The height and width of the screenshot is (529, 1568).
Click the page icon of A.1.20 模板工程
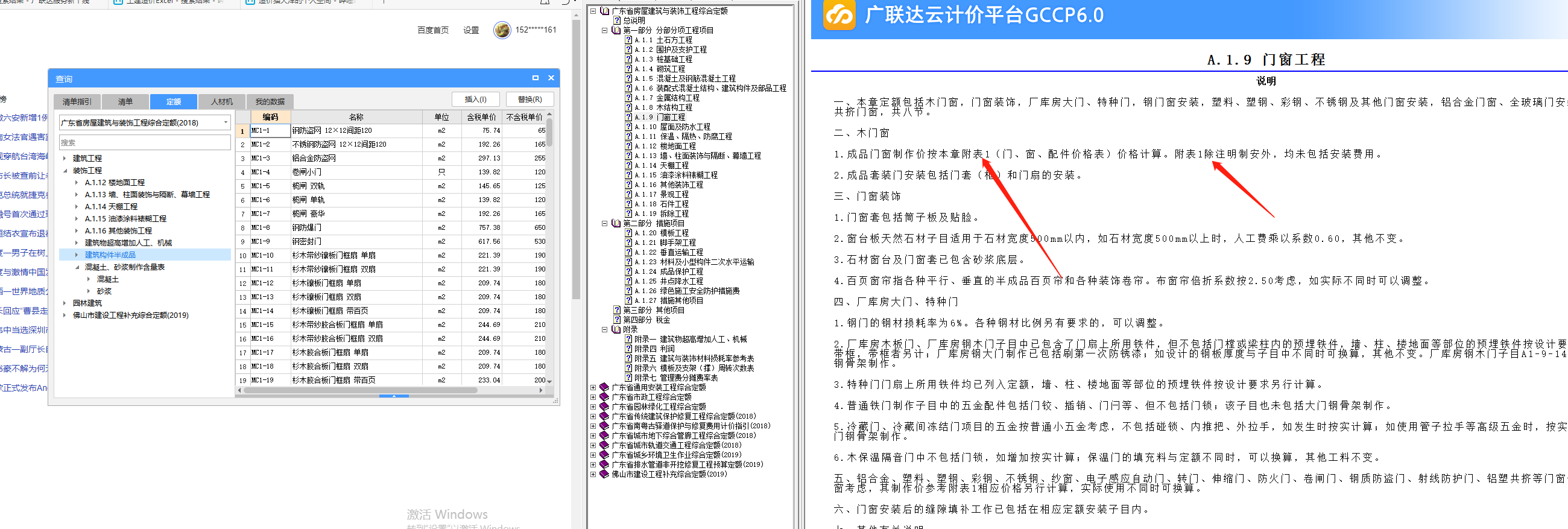(628, 233)
